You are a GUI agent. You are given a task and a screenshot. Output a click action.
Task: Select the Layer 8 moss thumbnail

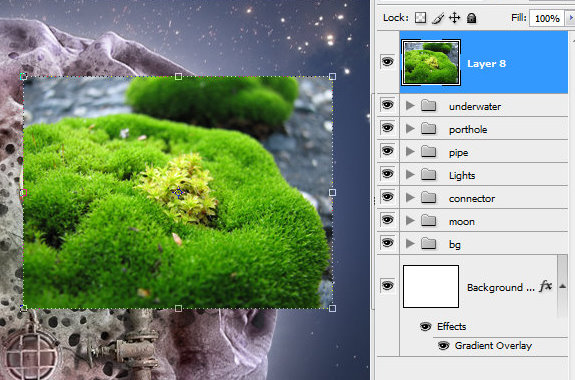(x=431, y=63)
